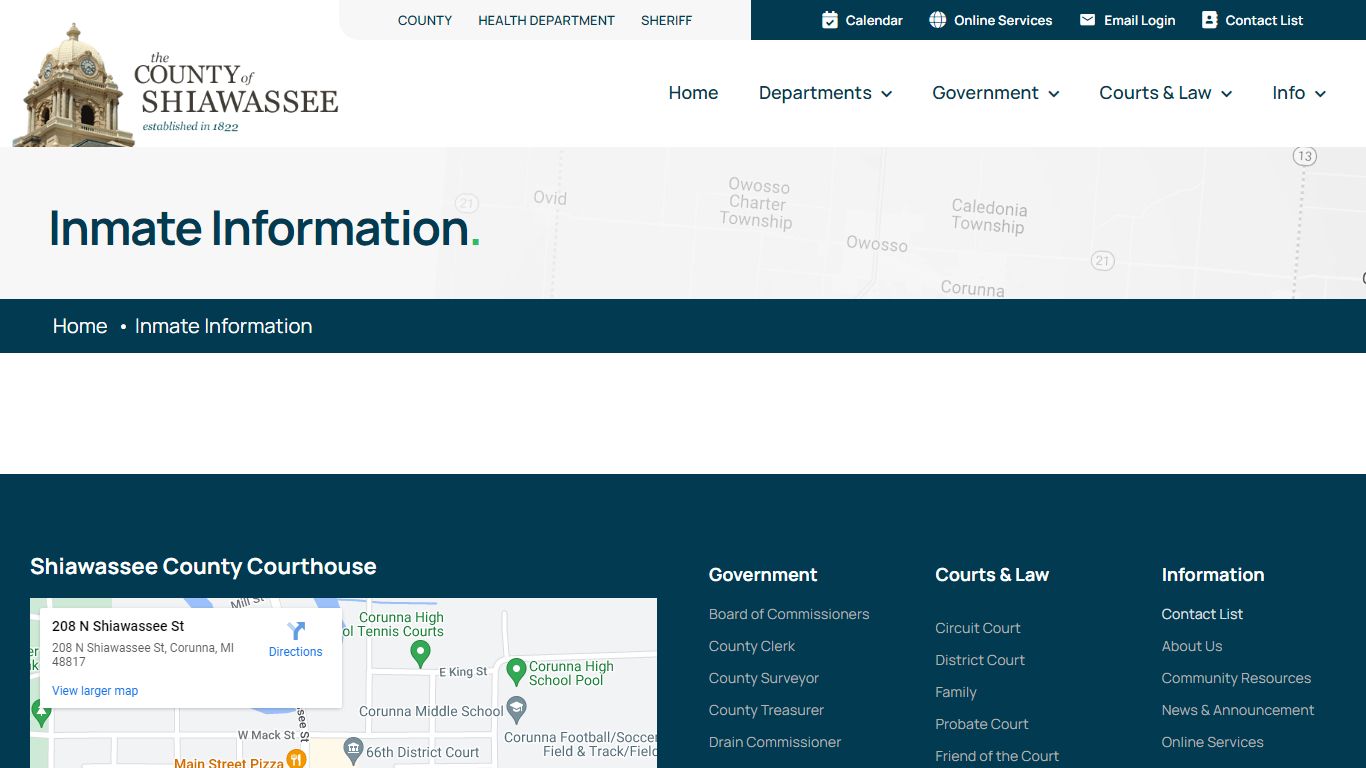Click the Calendar icon in top bar
Viewport: 1366px width, 768px height.
(830, 20)
